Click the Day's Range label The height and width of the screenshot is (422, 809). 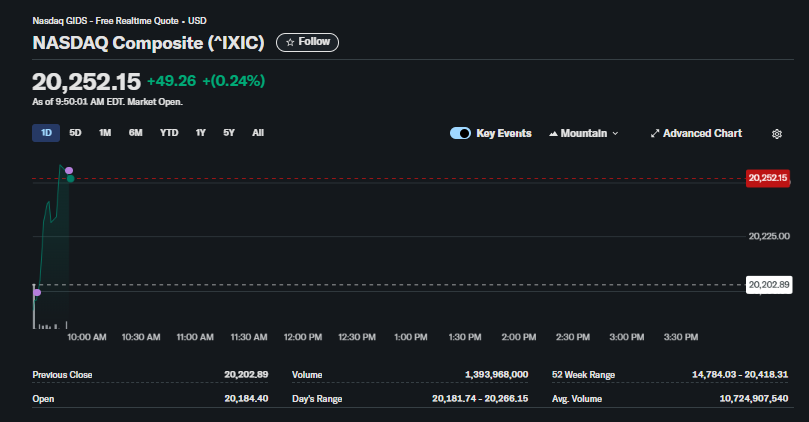tap(317, 399)
